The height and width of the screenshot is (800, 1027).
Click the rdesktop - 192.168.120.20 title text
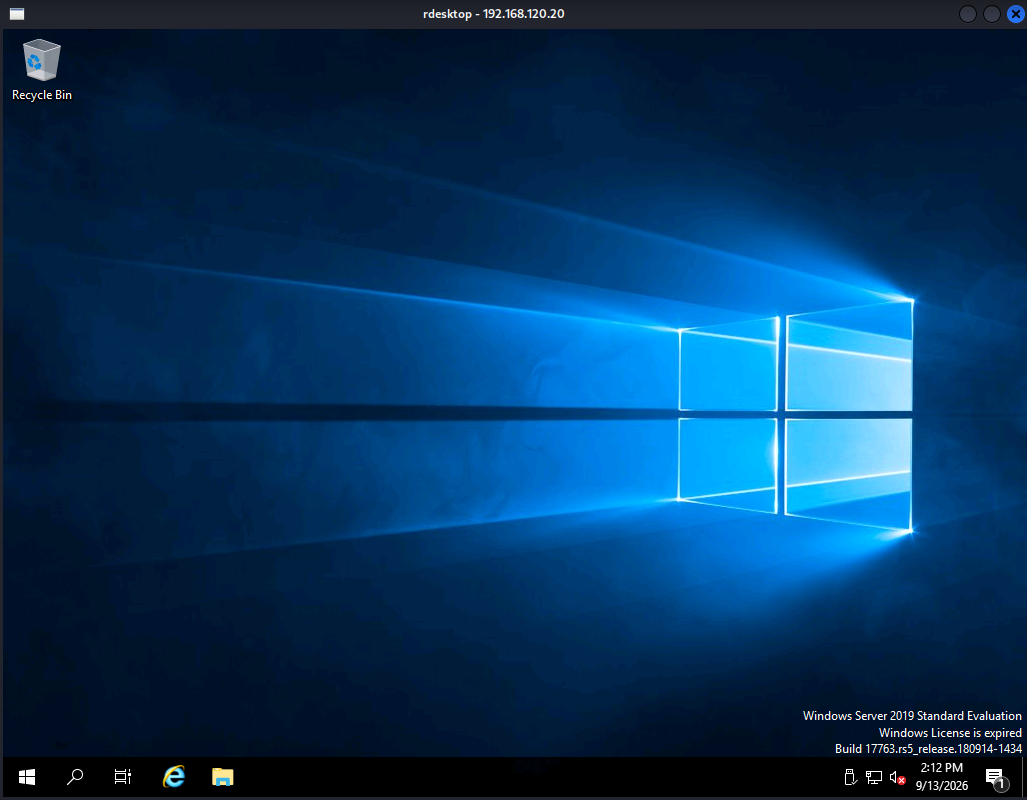pyautogui.click(x=493, y=14)
